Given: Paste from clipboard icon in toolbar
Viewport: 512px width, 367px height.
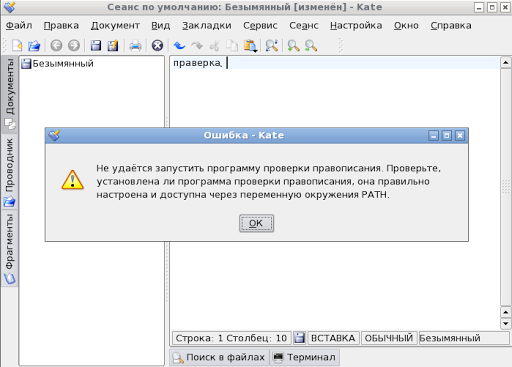Looking at the screenshot, I should pyautogui.click(x=250, y=46).
